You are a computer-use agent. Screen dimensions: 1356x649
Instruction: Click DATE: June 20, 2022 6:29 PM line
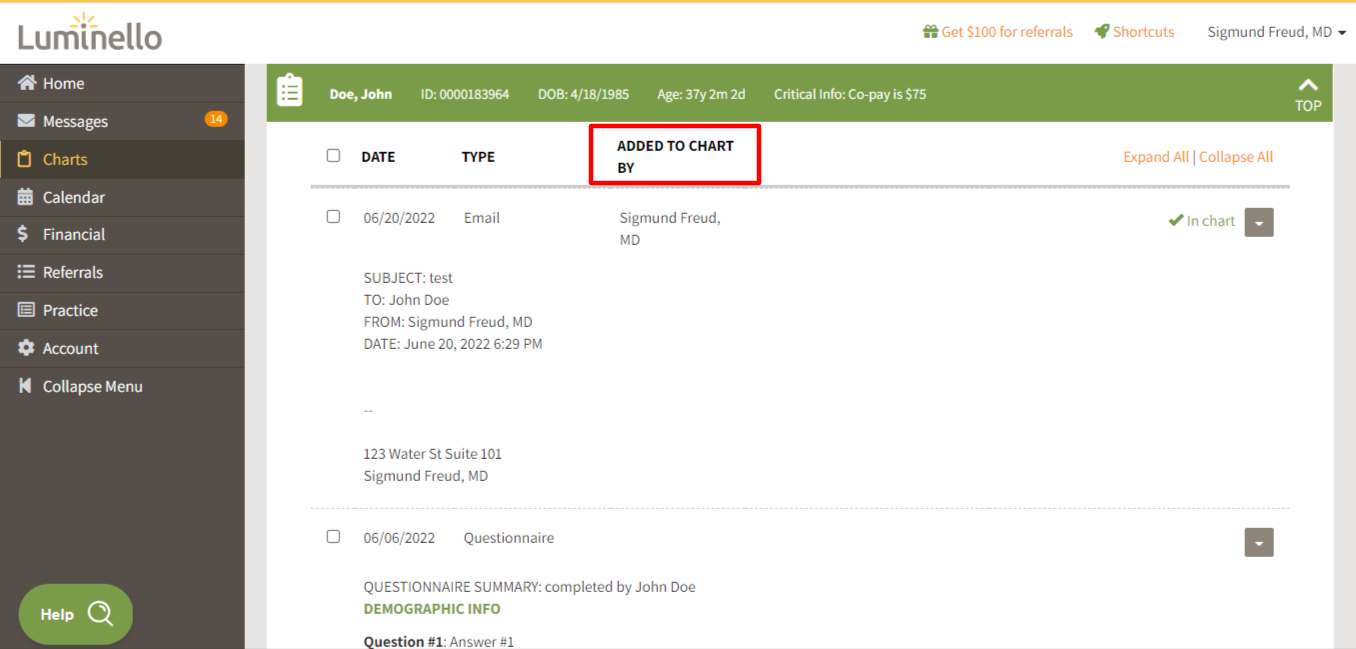coord(453,344)
